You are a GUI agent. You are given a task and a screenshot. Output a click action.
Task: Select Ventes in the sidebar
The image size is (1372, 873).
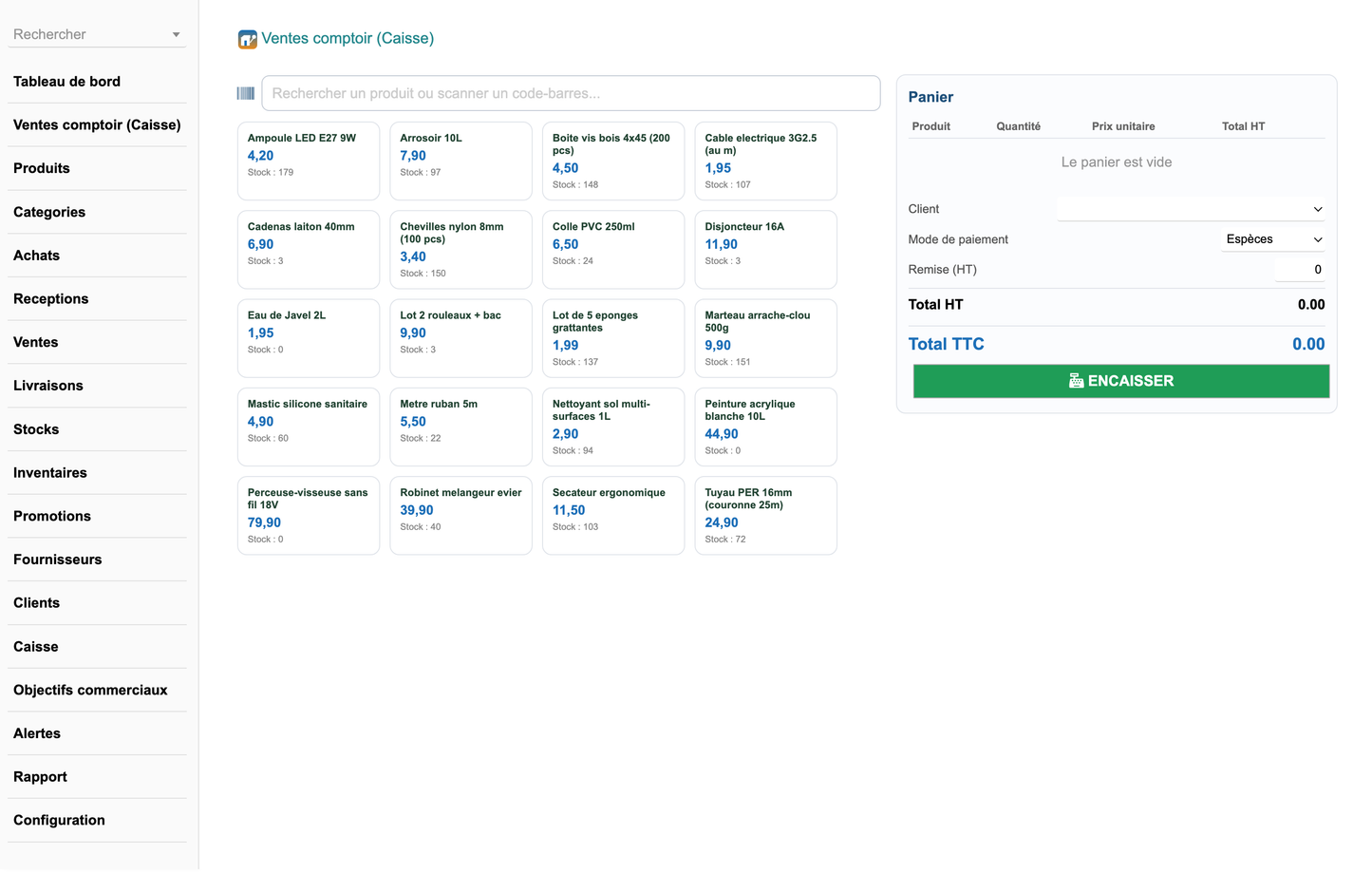97,342
